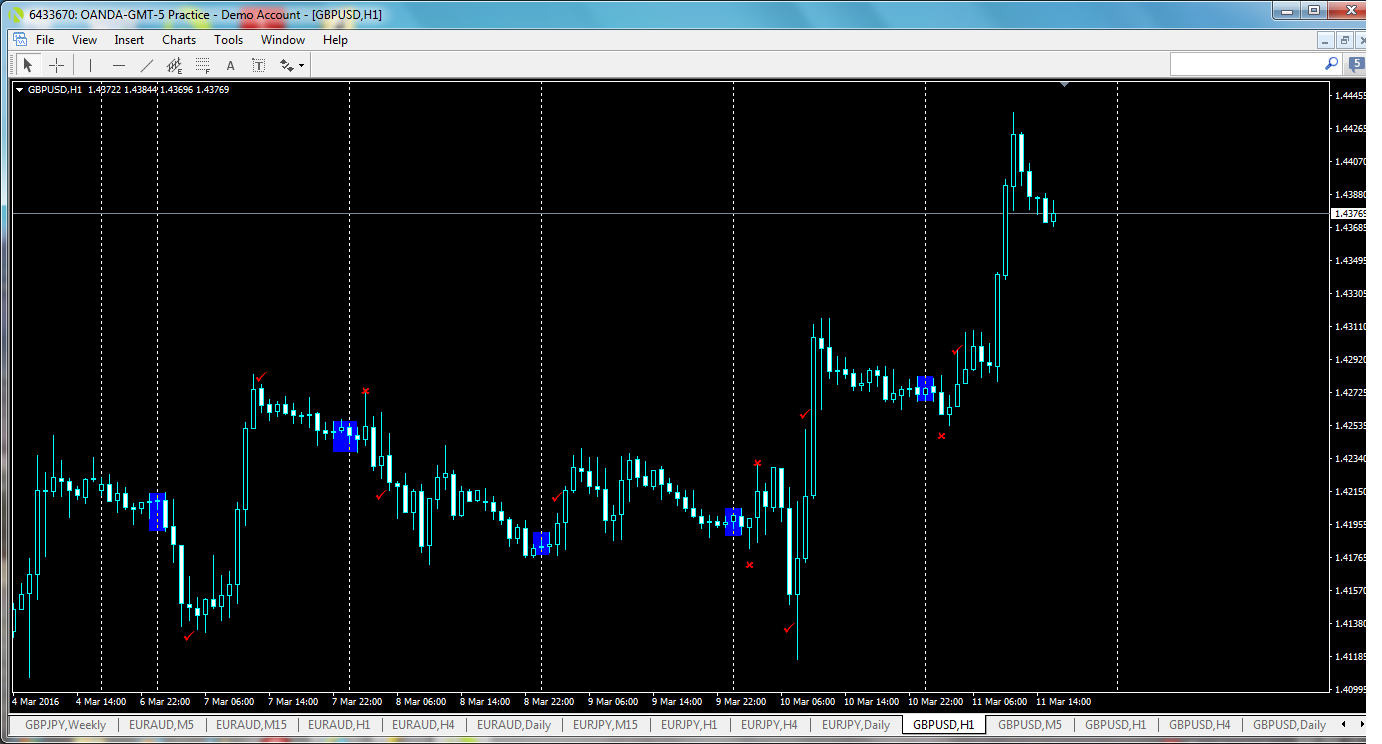Screen dimensions: 1382x744
Task: Click the 1.43722 open price in chart header
Action: [x=104, y=90]
